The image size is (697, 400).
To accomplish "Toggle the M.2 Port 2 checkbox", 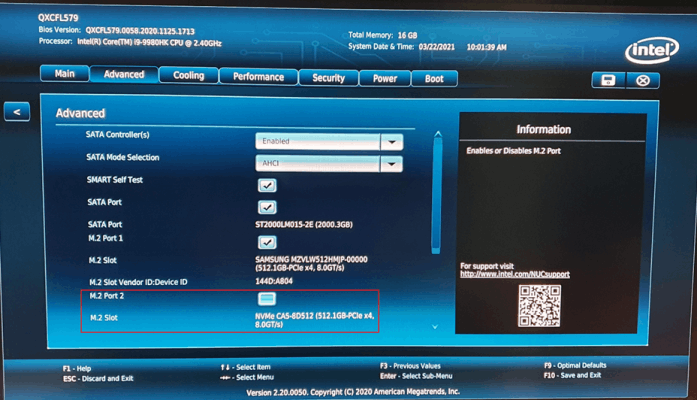I will (x=267, y=298).
